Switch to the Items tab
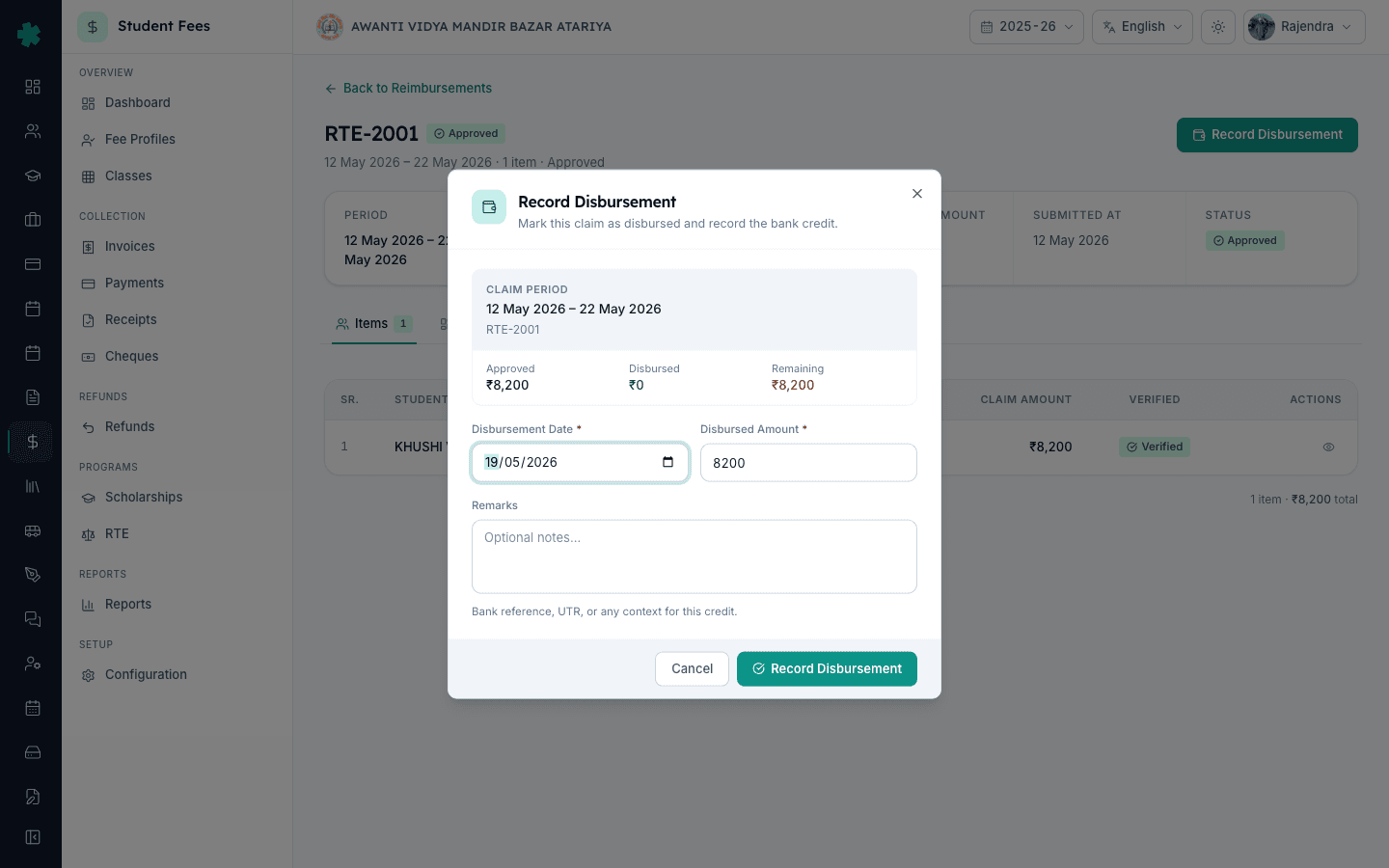The image size is (1389, 868). pyautogui.click(x=373, y=324)
